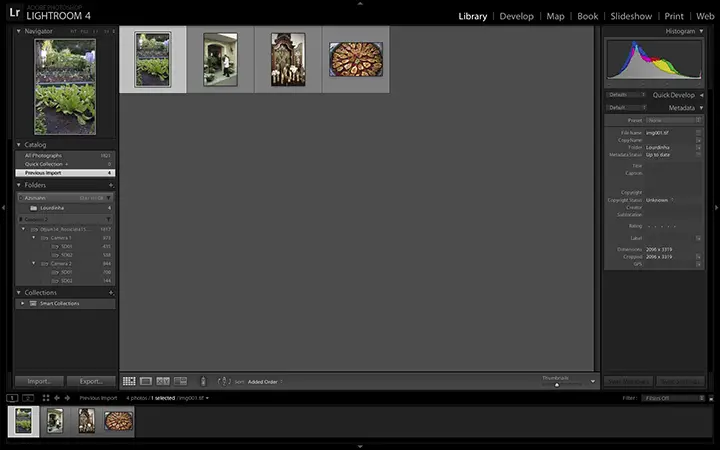Viewport: 720px width, 450px height.
Task: Switch to the Develop module
Action: [x=517, y=16]
